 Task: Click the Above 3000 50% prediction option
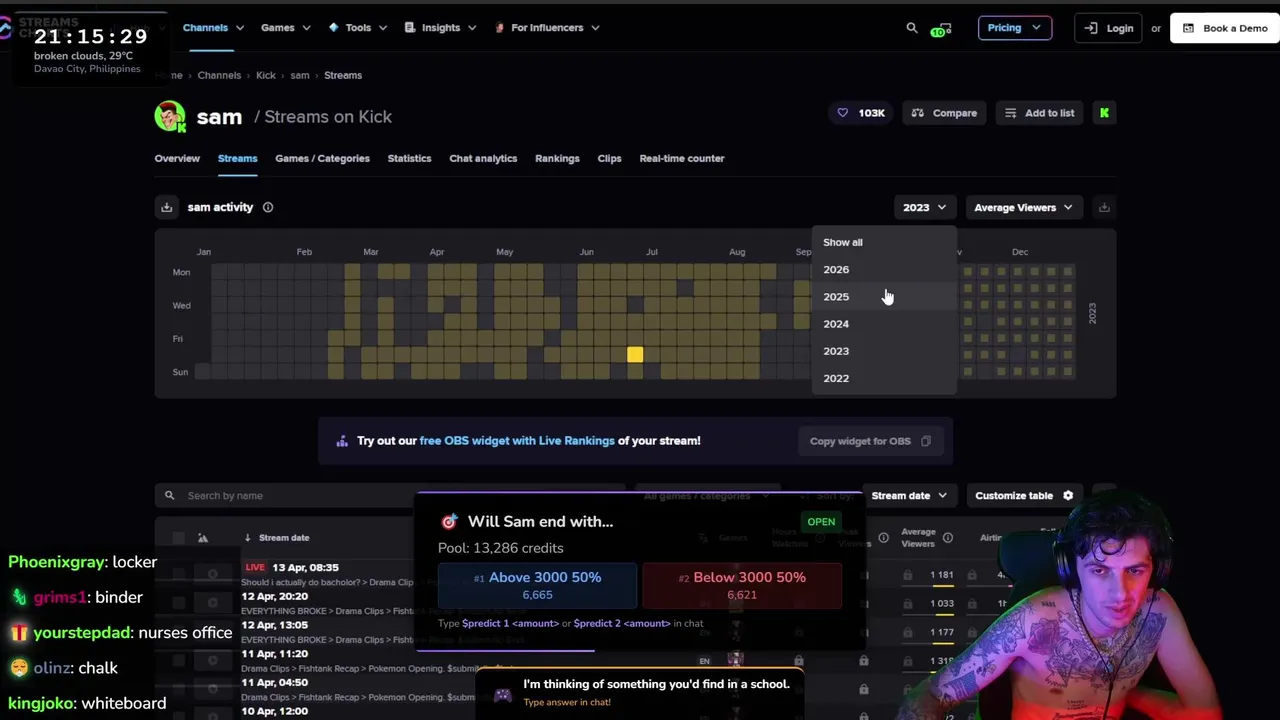coord(538,585)
